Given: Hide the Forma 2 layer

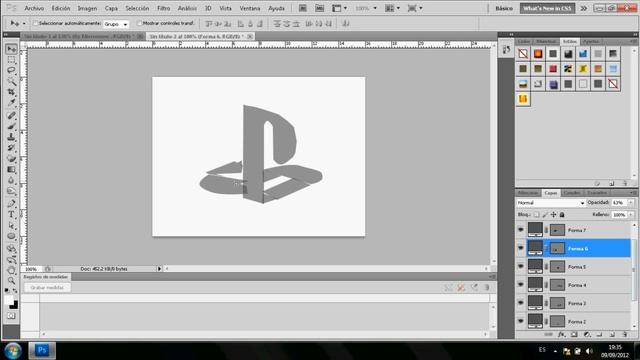Looking at the screenshot, I should click(521, 321).
